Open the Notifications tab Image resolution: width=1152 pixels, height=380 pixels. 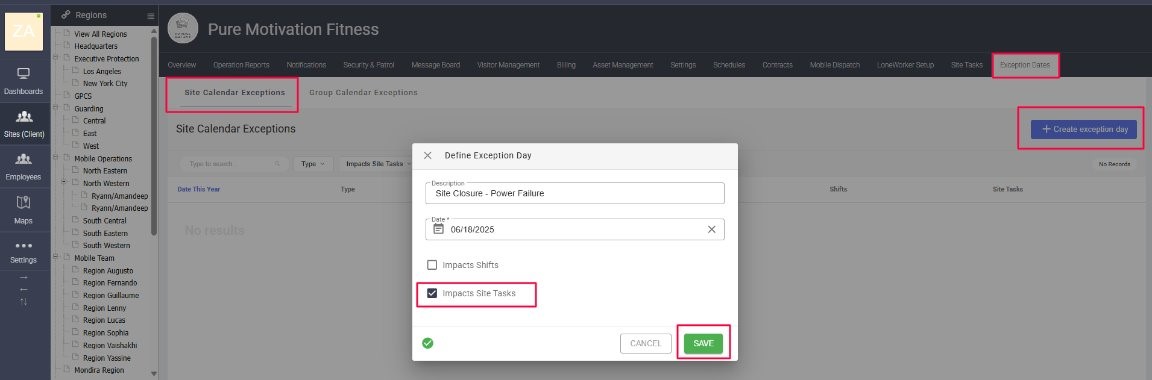click(x=306, y=65)
